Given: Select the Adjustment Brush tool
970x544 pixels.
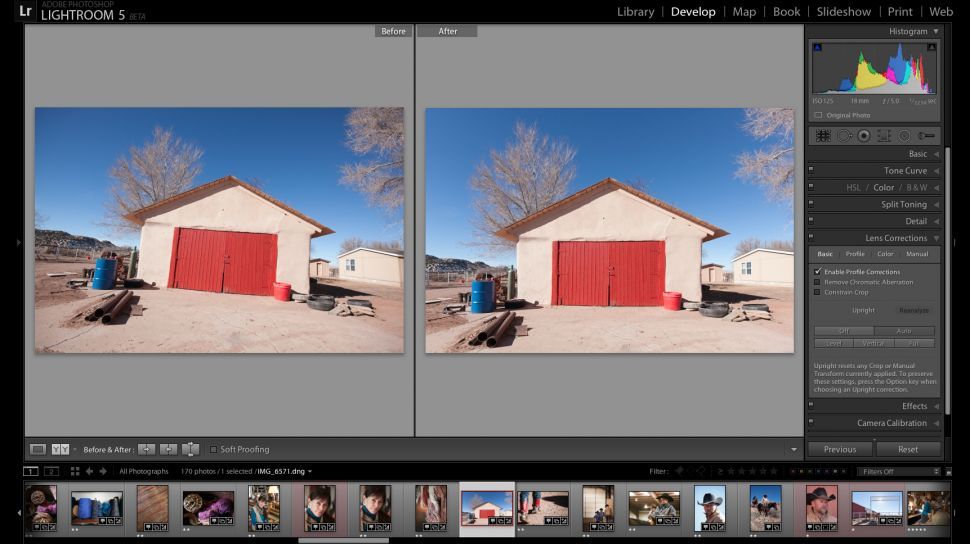Looking at the screenshot, I should coord(925,136).
